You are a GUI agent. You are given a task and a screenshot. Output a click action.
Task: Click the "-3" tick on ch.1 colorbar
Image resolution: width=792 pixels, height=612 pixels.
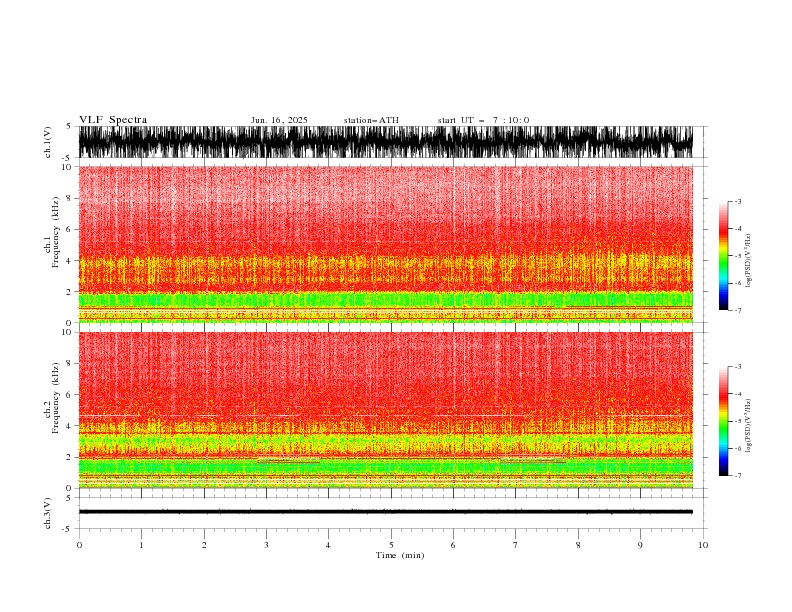(737, 201)
